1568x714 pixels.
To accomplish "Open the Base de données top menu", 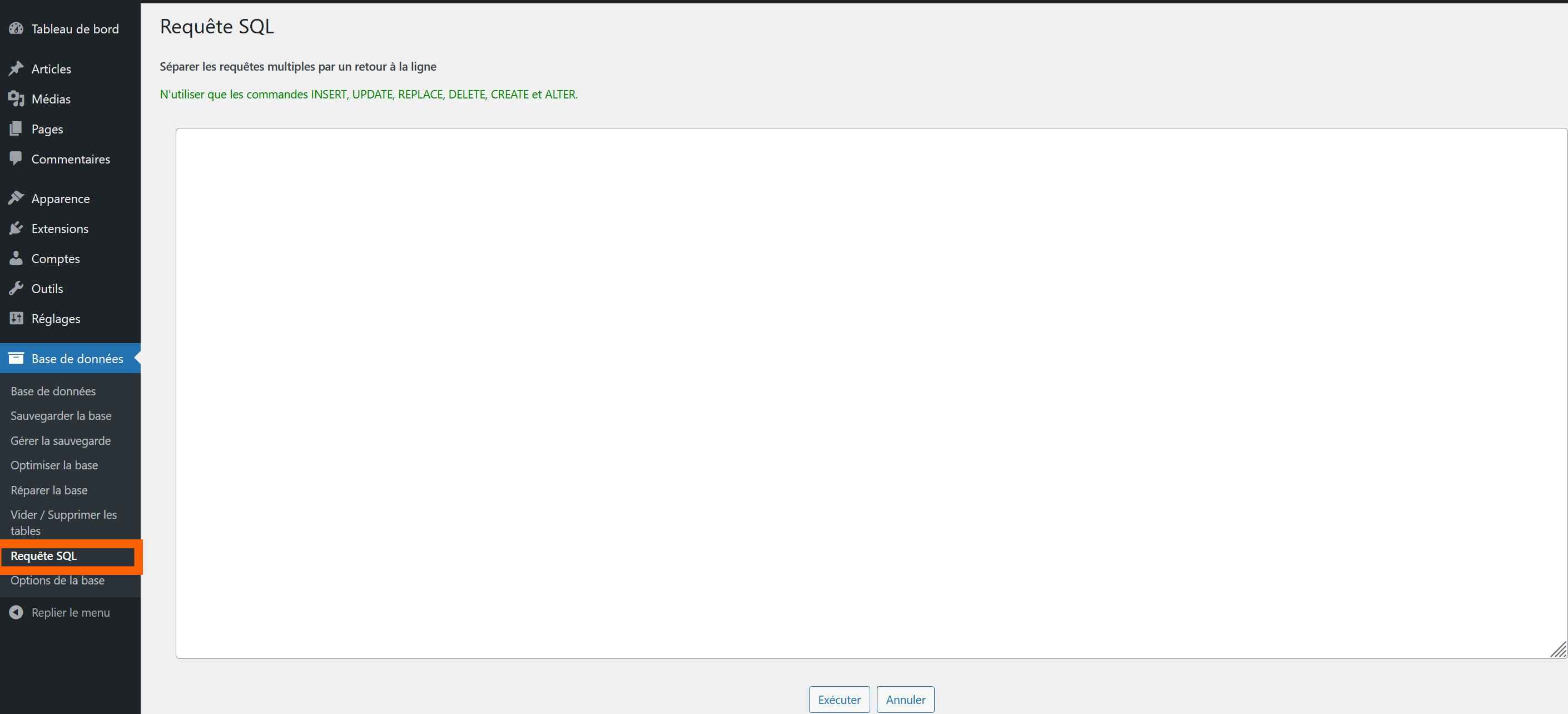I will 77,359.
